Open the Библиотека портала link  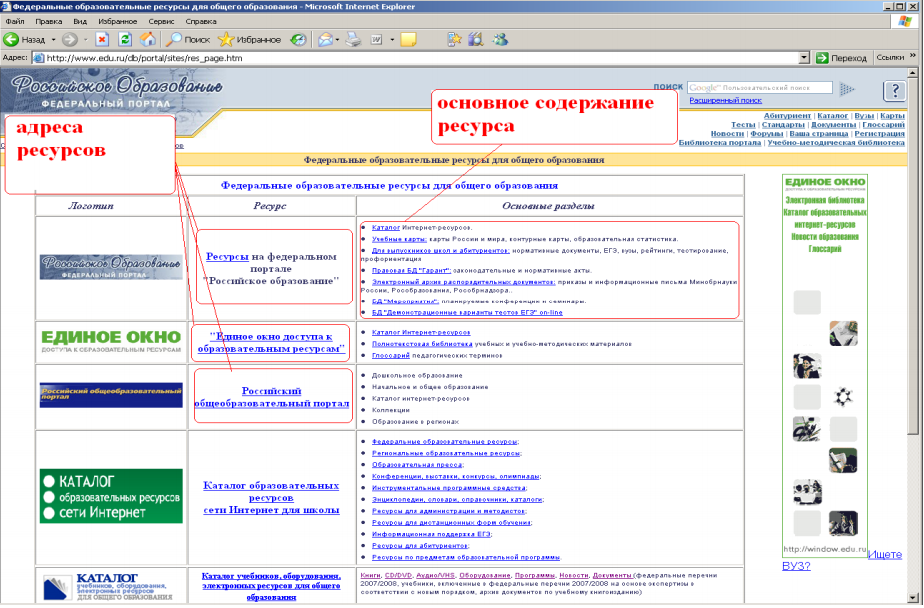pyautogui.click(x=720, y=142)
